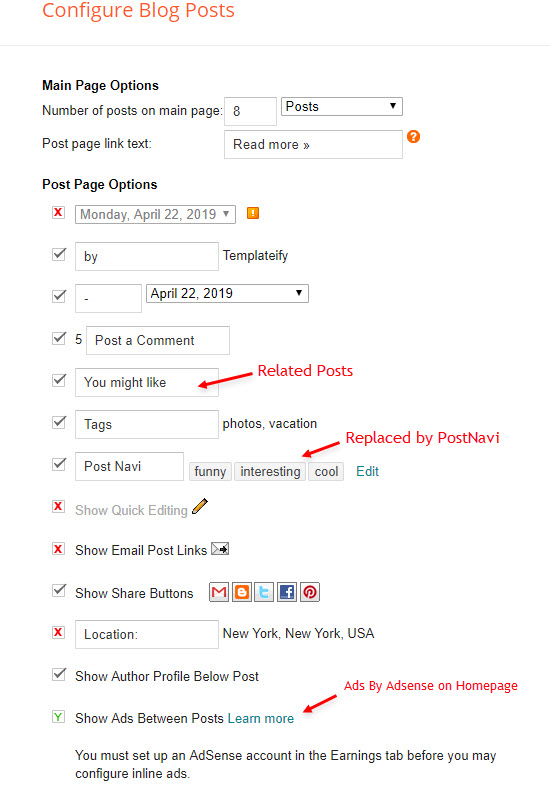
Task: Toggle the Show Share Buttons checkbox
Action: (x=59, y=590)
